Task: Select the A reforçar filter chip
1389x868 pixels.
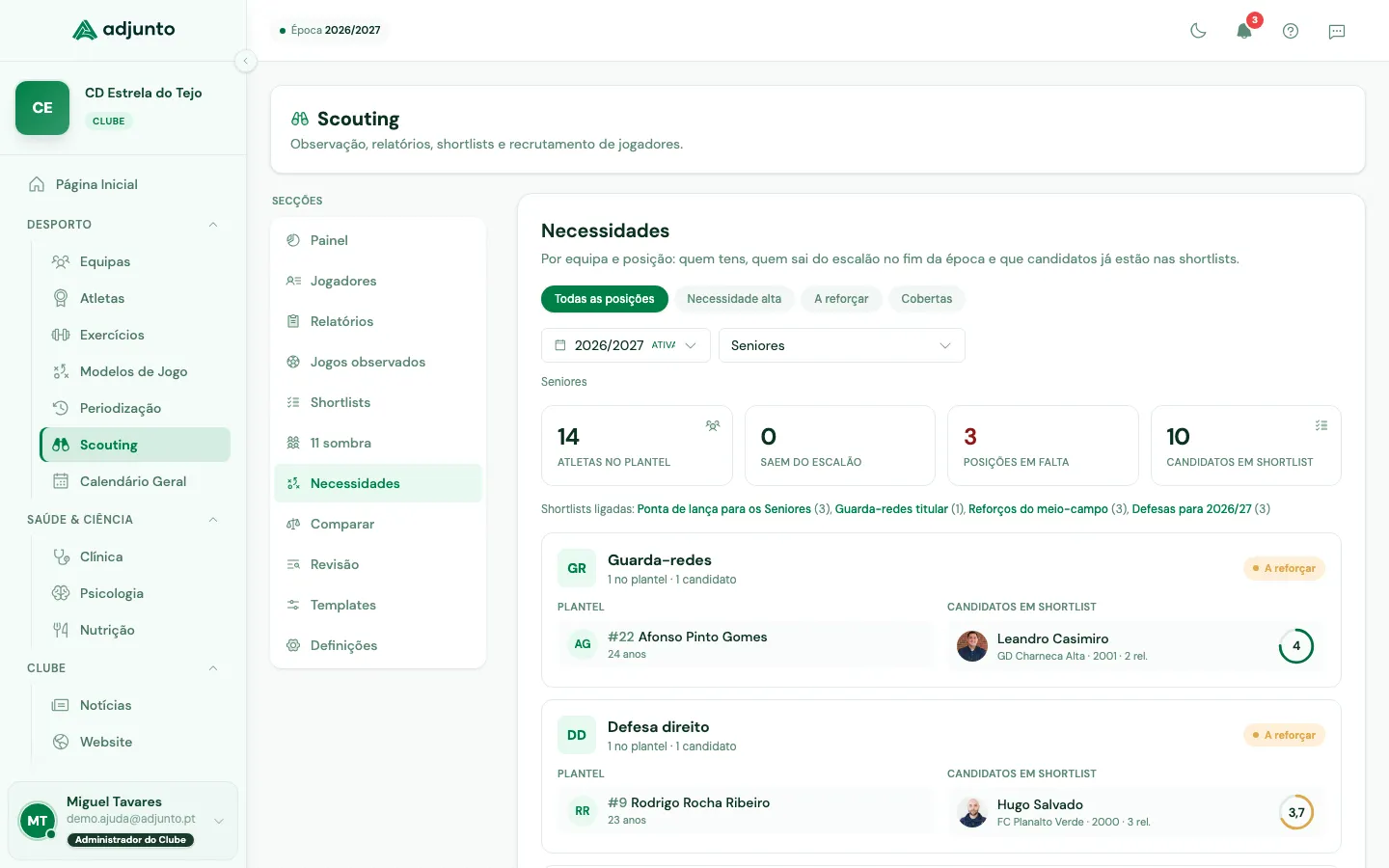Action: (x=841, y=299)
